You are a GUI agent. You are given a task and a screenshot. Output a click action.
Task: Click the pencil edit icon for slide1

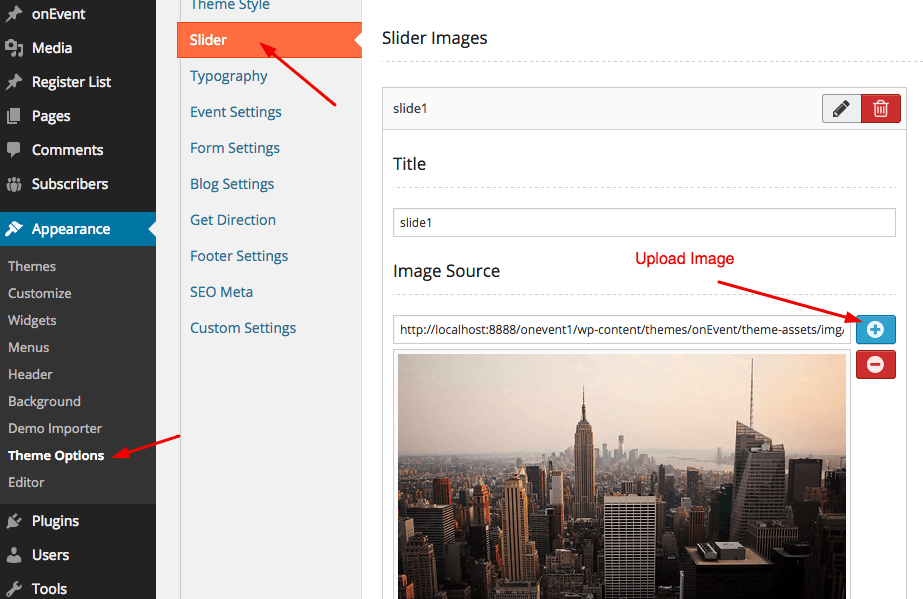[x=841, y=108]
